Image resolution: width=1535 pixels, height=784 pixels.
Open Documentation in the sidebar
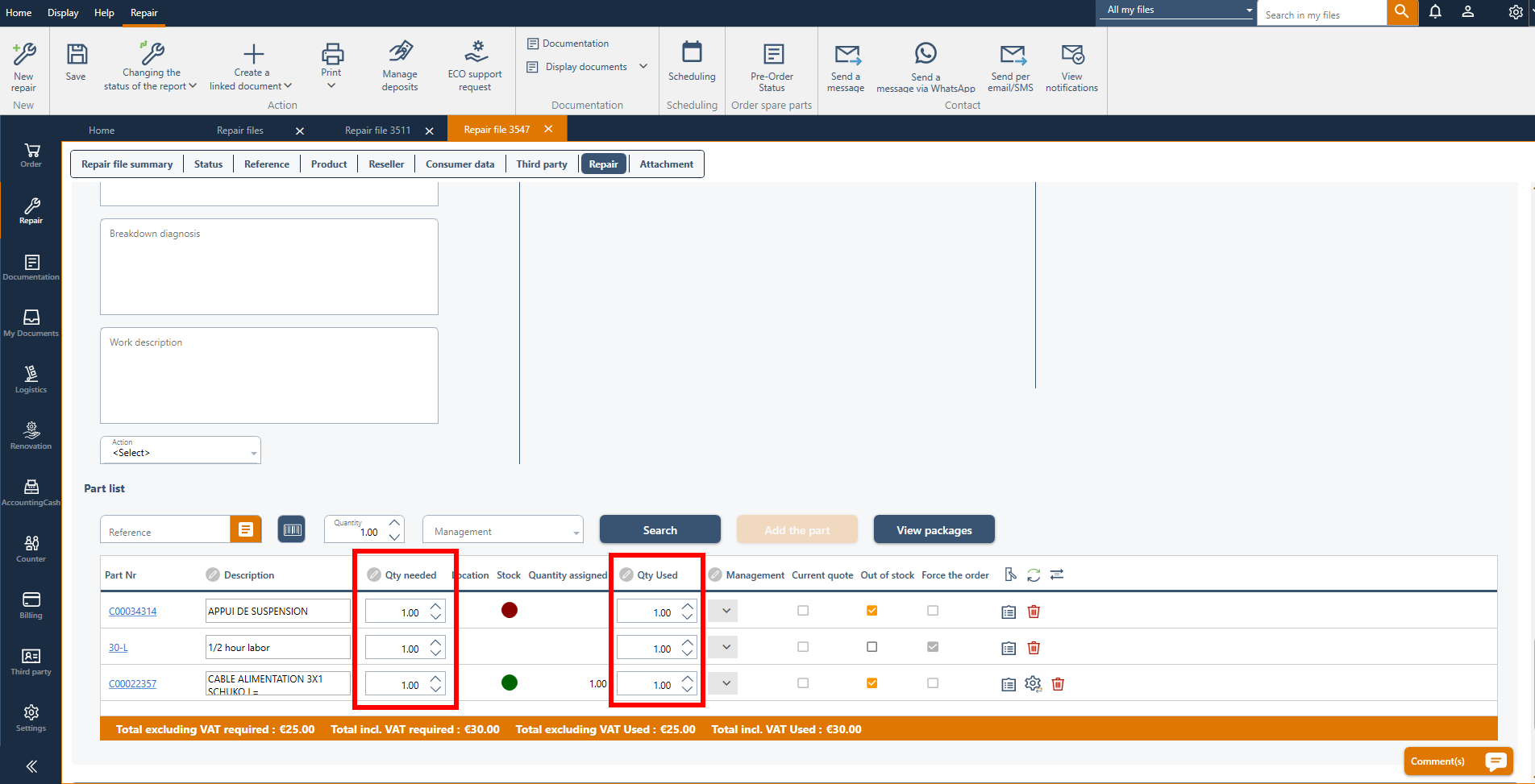pyautogui.click(x=31, y=268)
